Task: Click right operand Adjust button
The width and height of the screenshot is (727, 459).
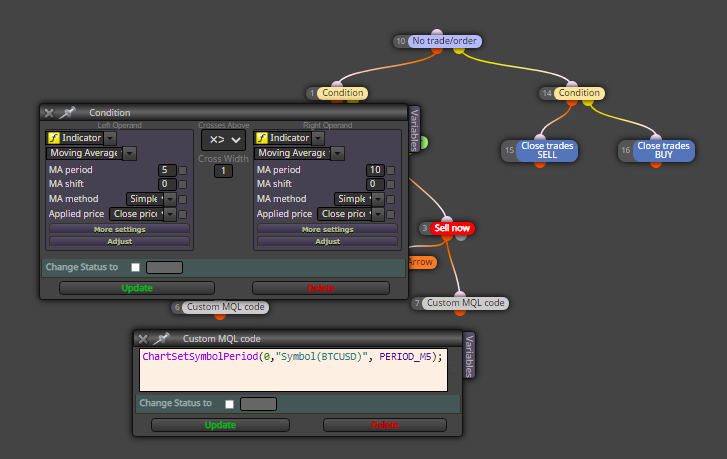Action: coord(328,242)
